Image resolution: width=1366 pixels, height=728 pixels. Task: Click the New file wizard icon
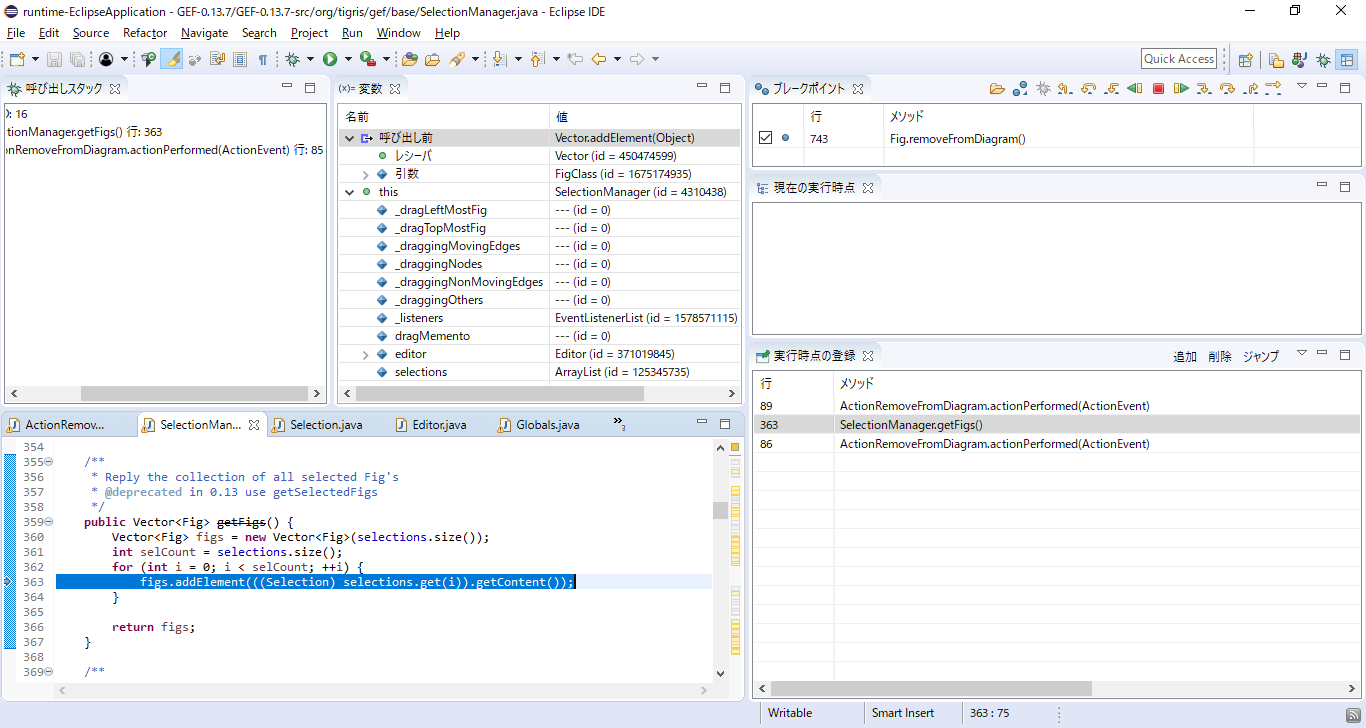[x=17, y=59]
